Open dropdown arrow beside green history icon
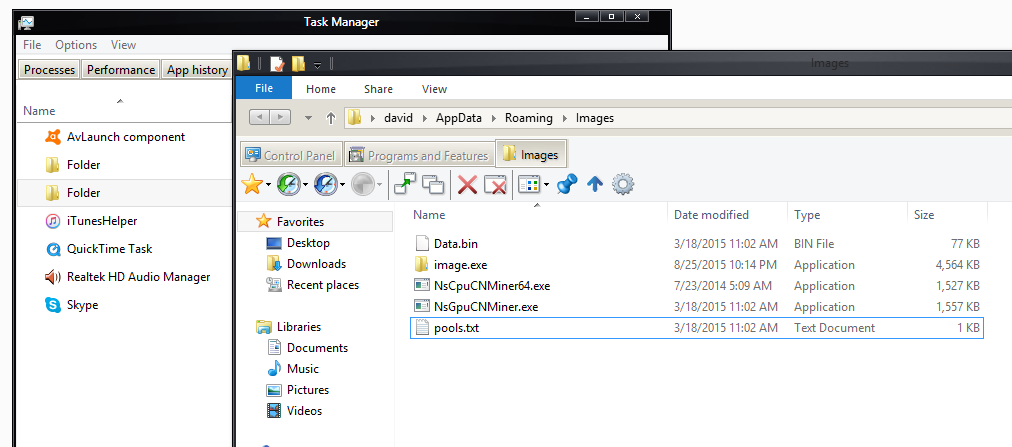The height and width of the screenshot is (447, 1012). (304, 186)
